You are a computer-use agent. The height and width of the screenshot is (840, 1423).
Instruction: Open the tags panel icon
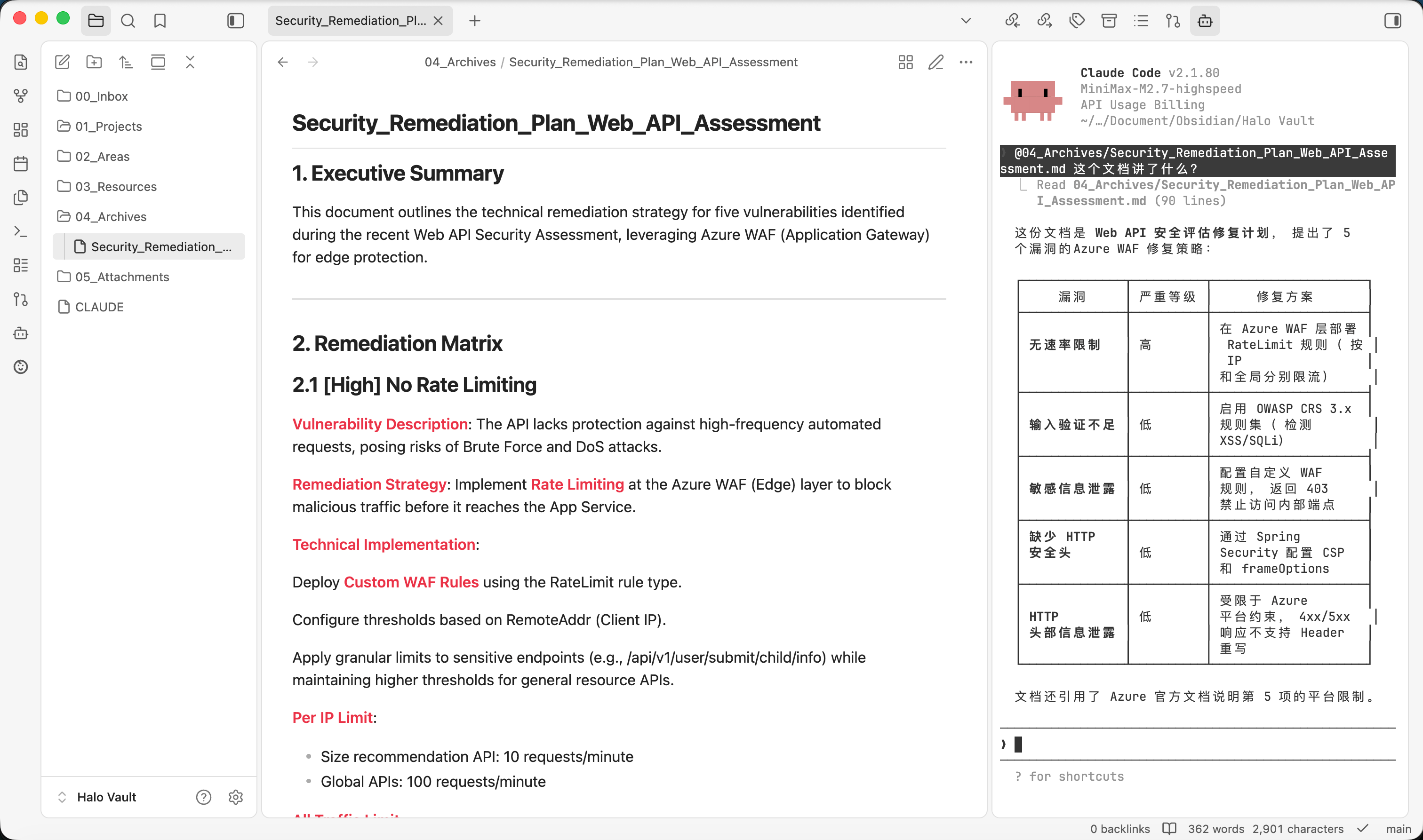coord(1077,20)
